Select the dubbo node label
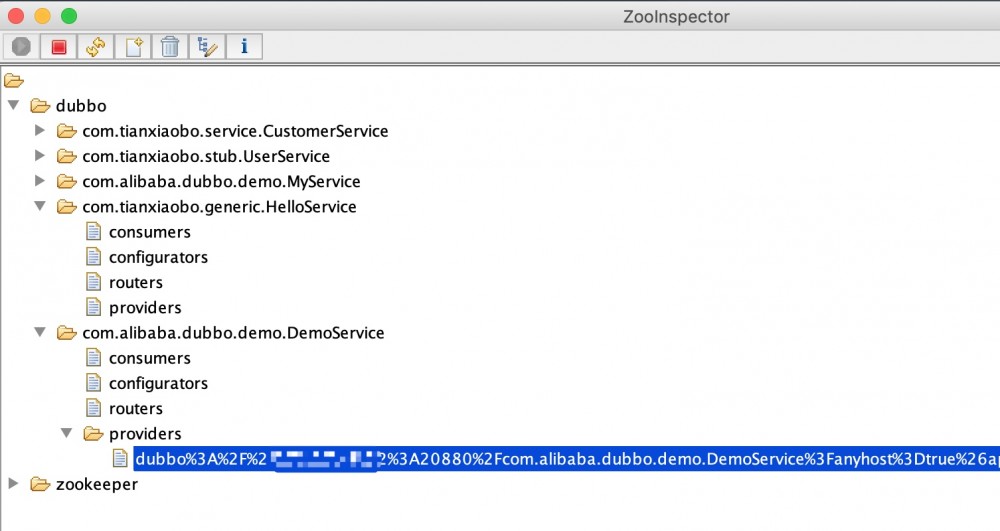The image size is (1000, 531). coord(81,106)
